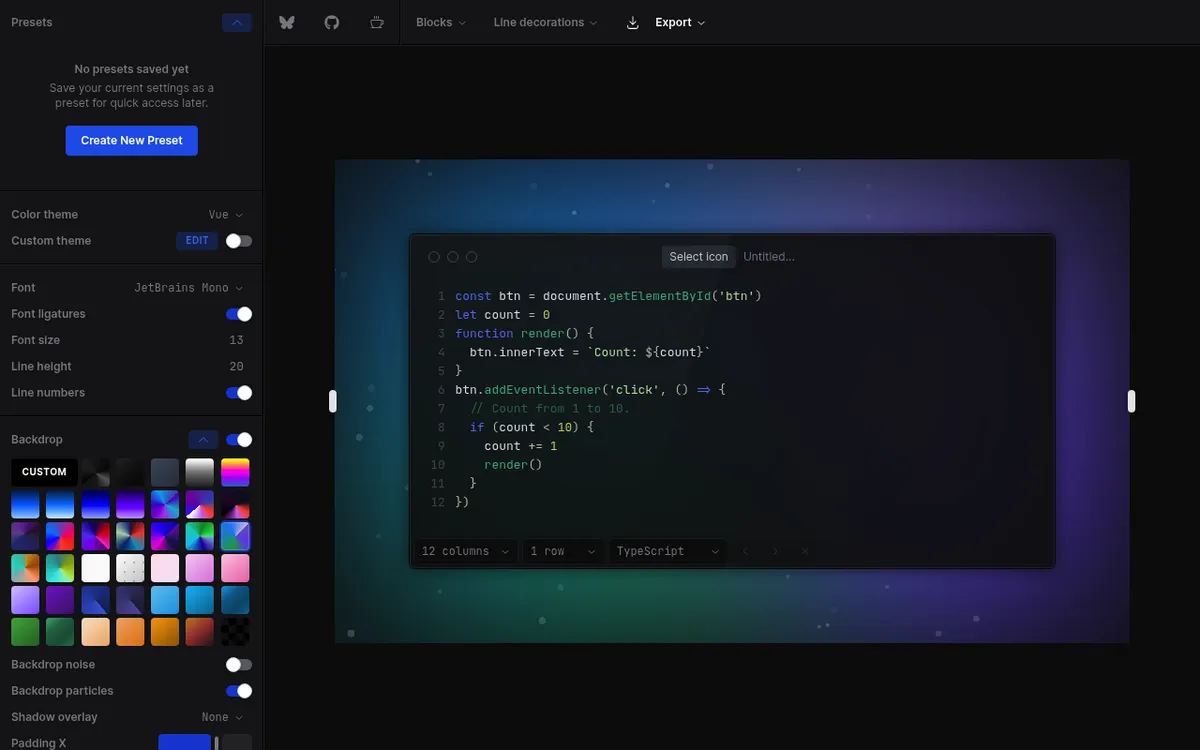Click the third window control circle
This screenshot has width=1200, height=750.
pos(472,257)
